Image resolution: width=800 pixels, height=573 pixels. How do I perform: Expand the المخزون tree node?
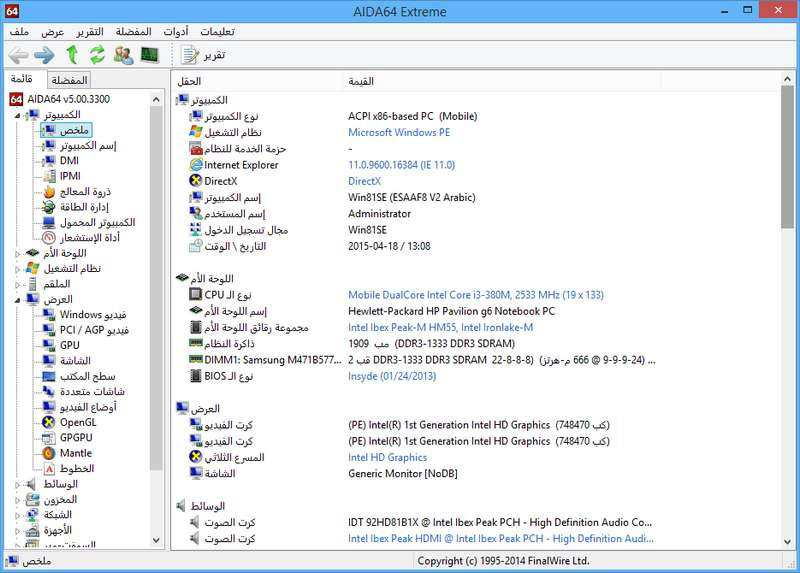[17, 500]
